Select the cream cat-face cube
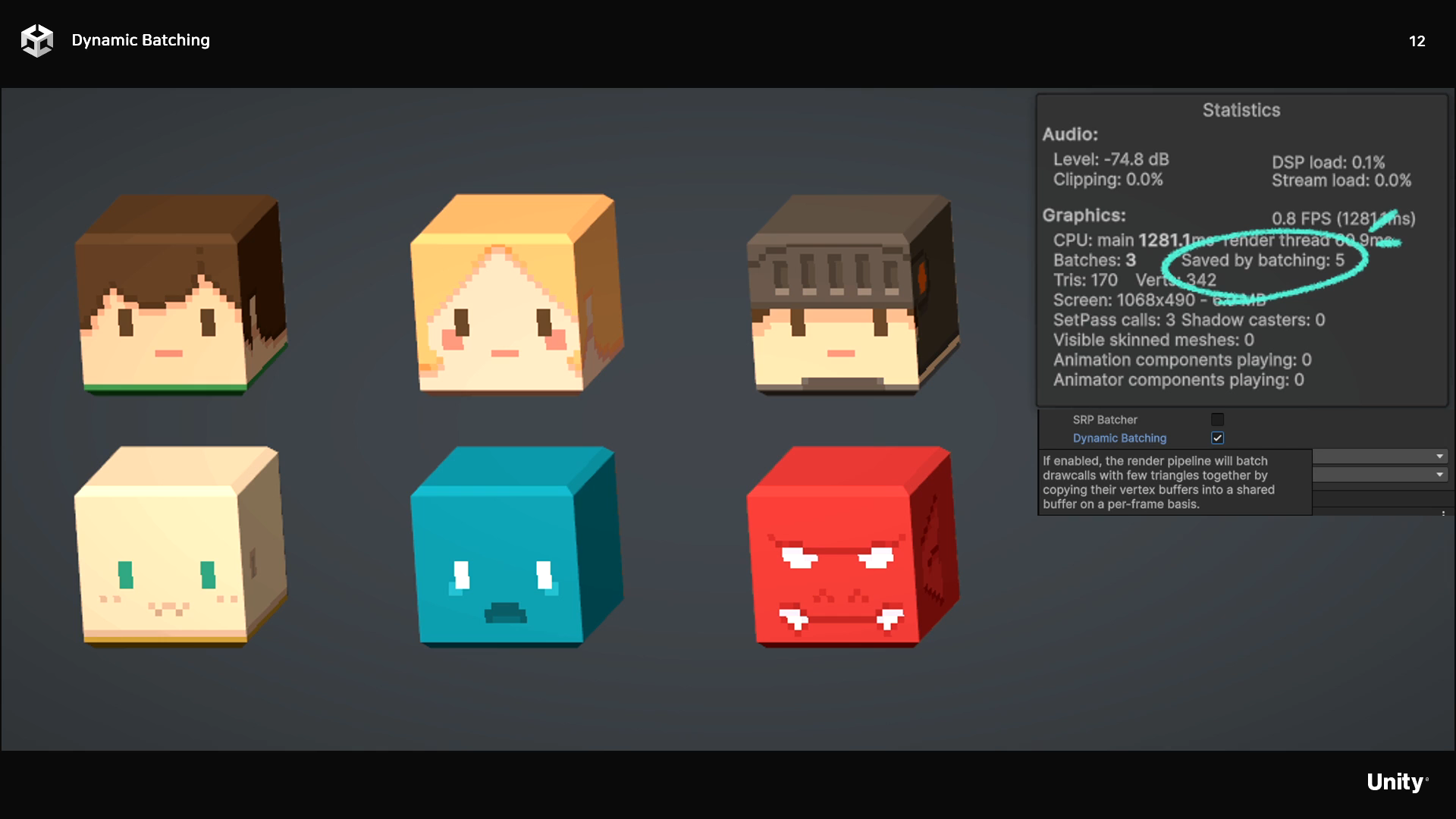1456x819 pixels. coord(179,548)
